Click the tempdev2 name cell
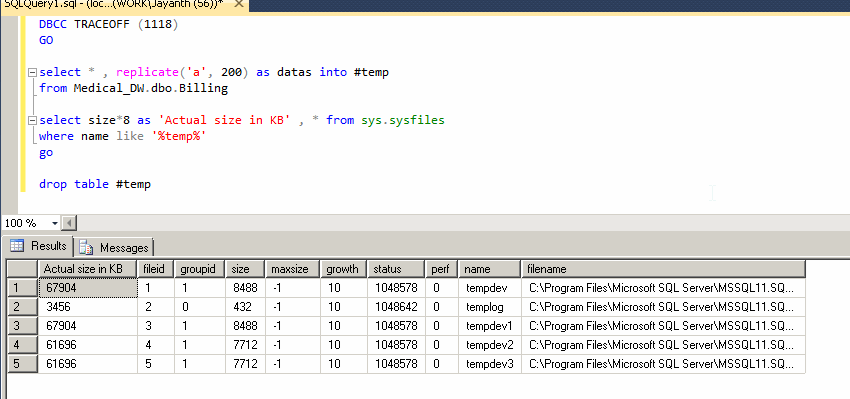The image size is (850, 399). point(490,345)
